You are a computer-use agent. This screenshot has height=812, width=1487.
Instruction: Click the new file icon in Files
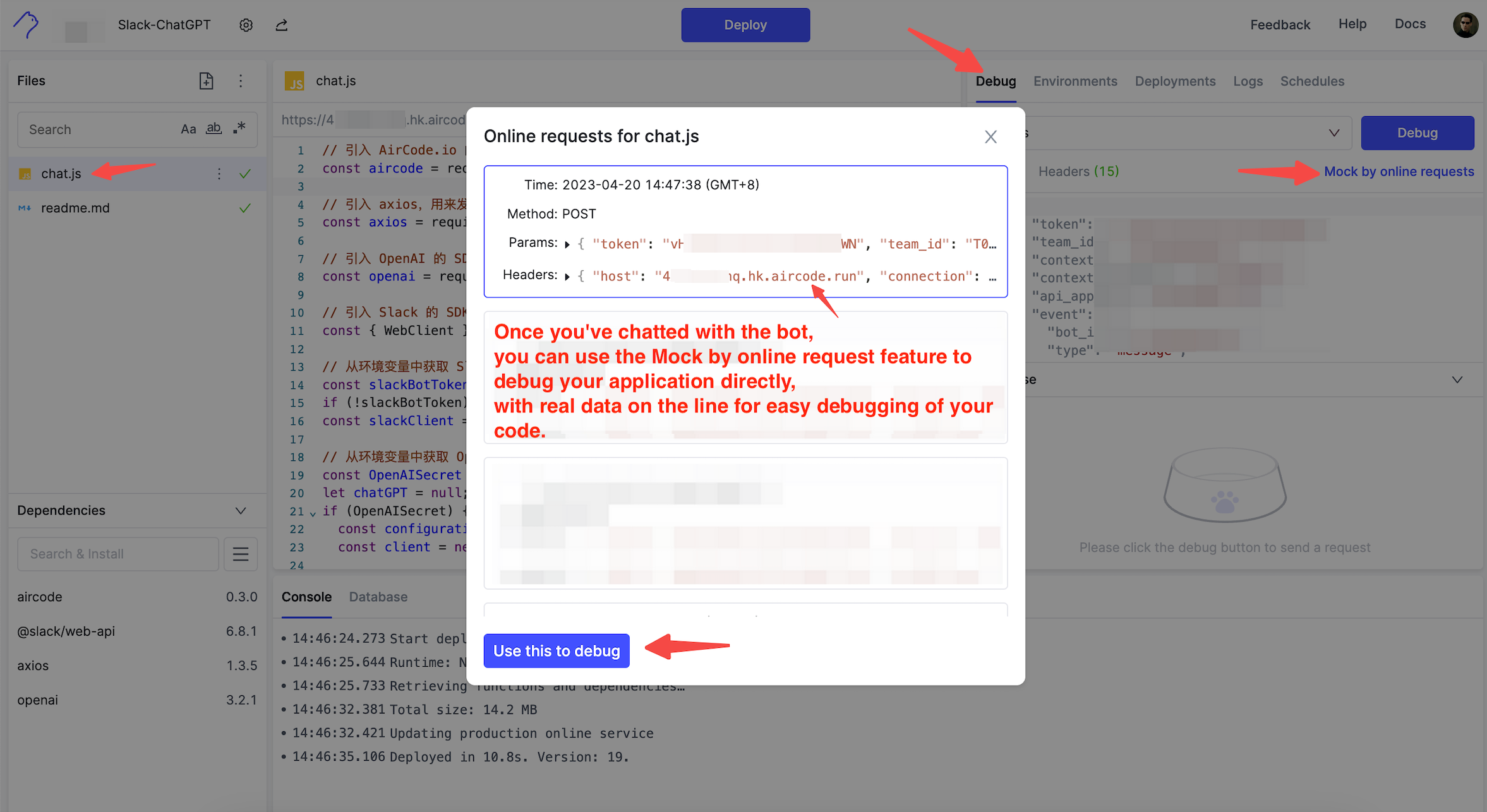pos(206,81)
